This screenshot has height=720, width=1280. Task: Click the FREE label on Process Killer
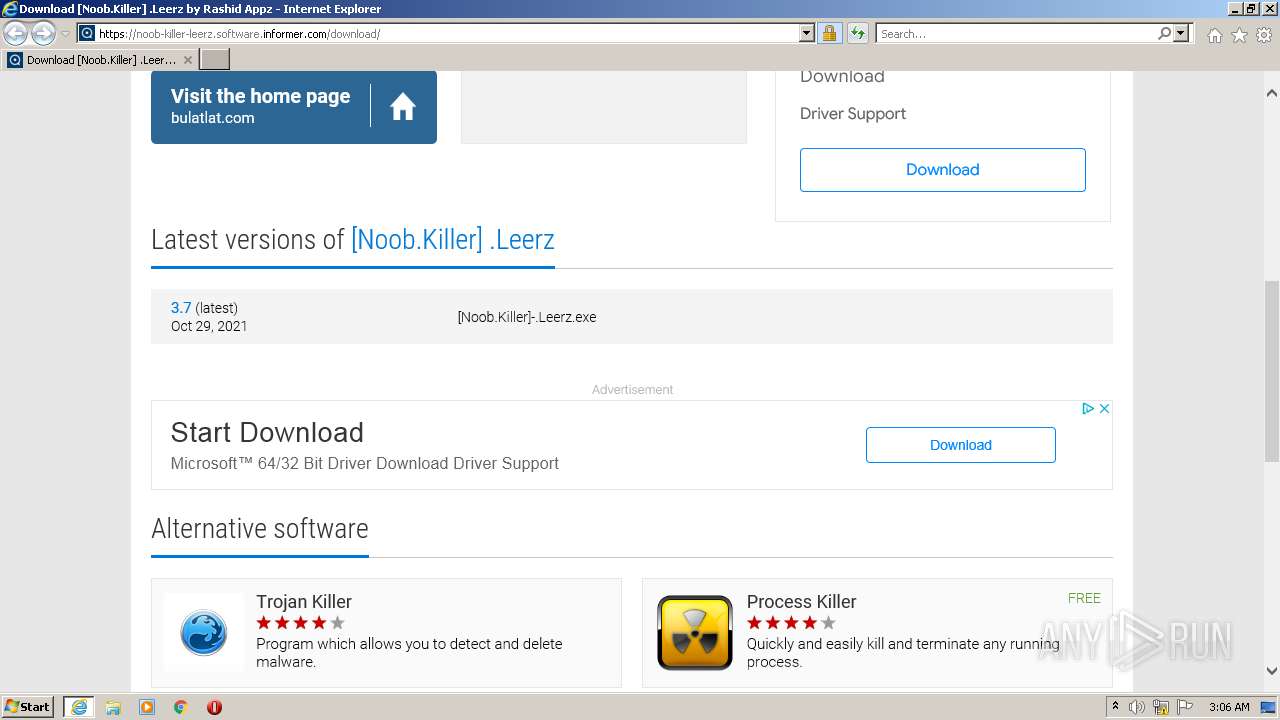pyautogui.click(x=1084, y=598)
